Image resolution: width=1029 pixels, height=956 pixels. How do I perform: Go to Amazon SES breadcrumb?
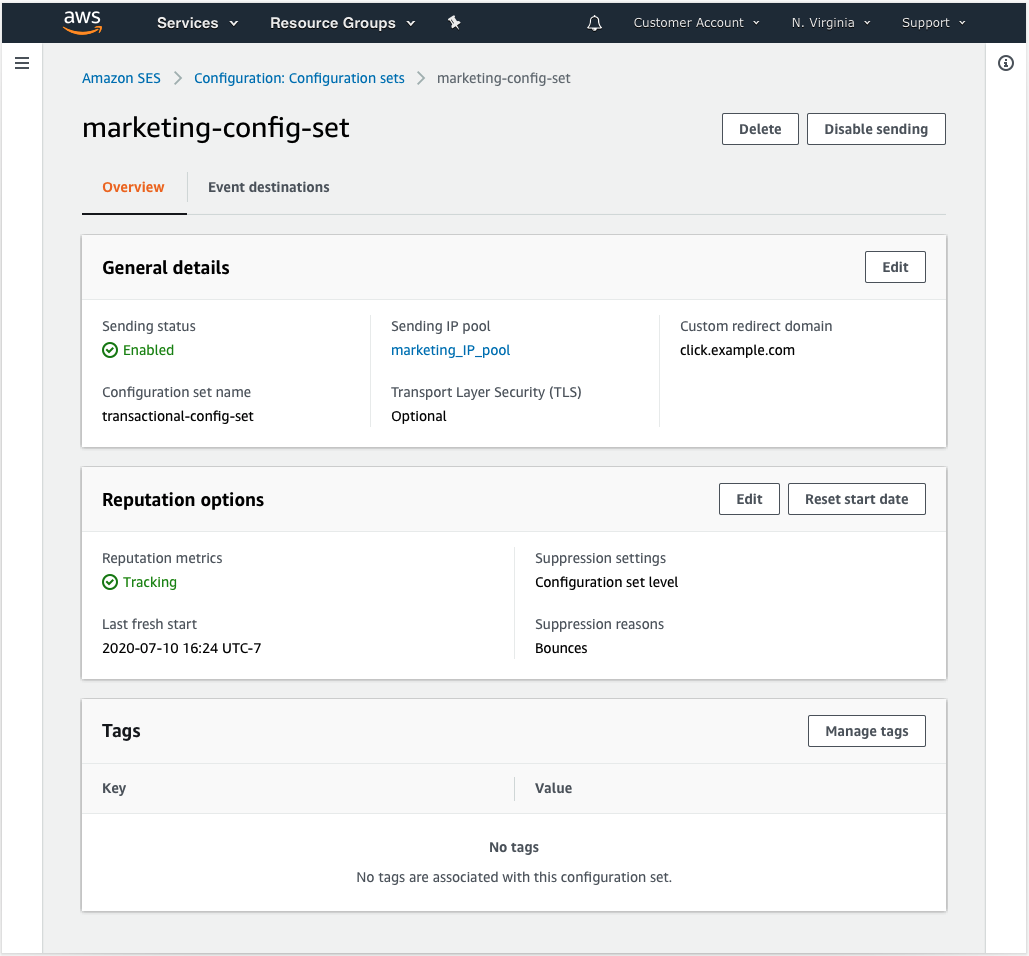pos(121,78)
